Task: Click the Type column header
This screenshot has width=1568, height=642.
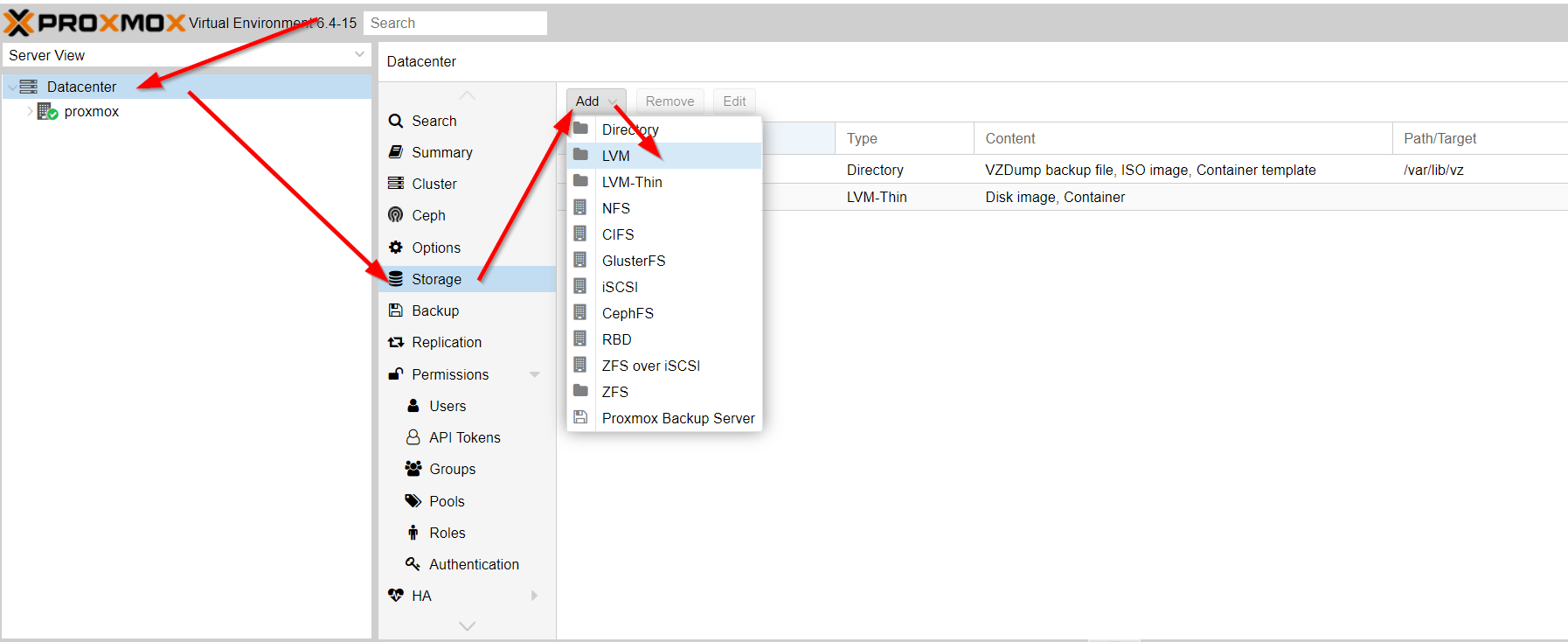Action: [905, 138]
